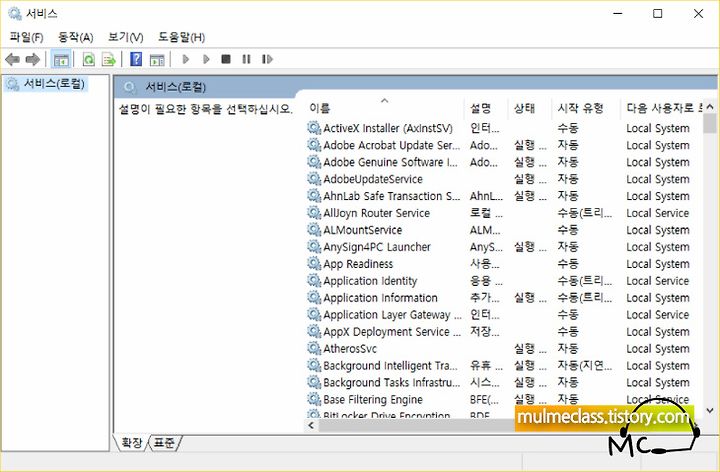
Task: Click the Start Service play icon
Action: pos(186,59)
